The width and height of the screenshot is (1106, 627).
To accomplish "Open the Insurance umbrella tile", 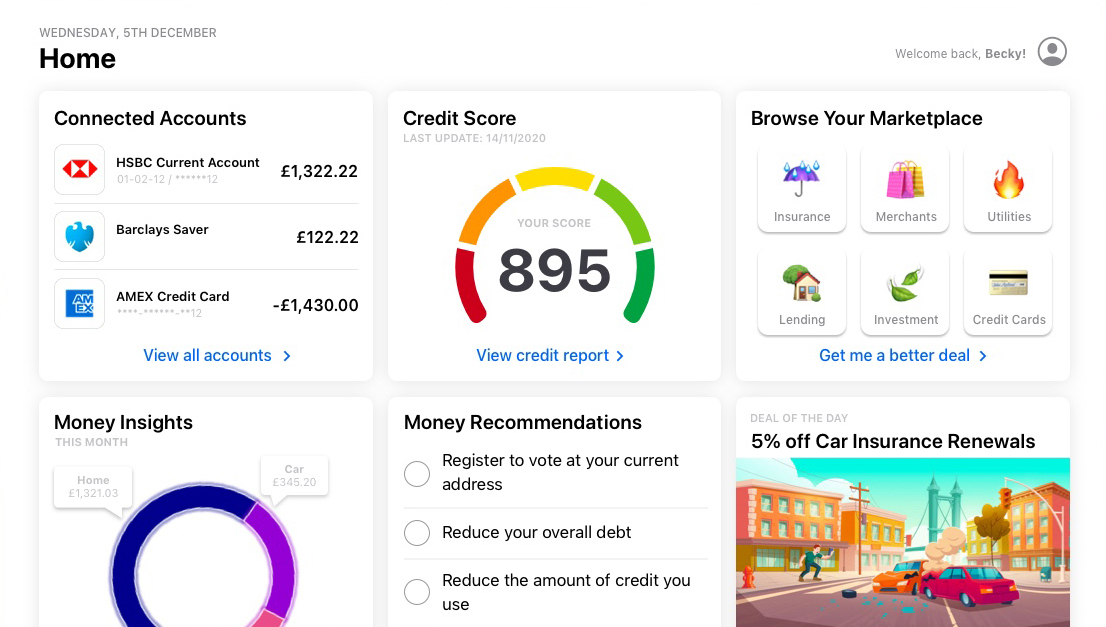I will [802, 190].
